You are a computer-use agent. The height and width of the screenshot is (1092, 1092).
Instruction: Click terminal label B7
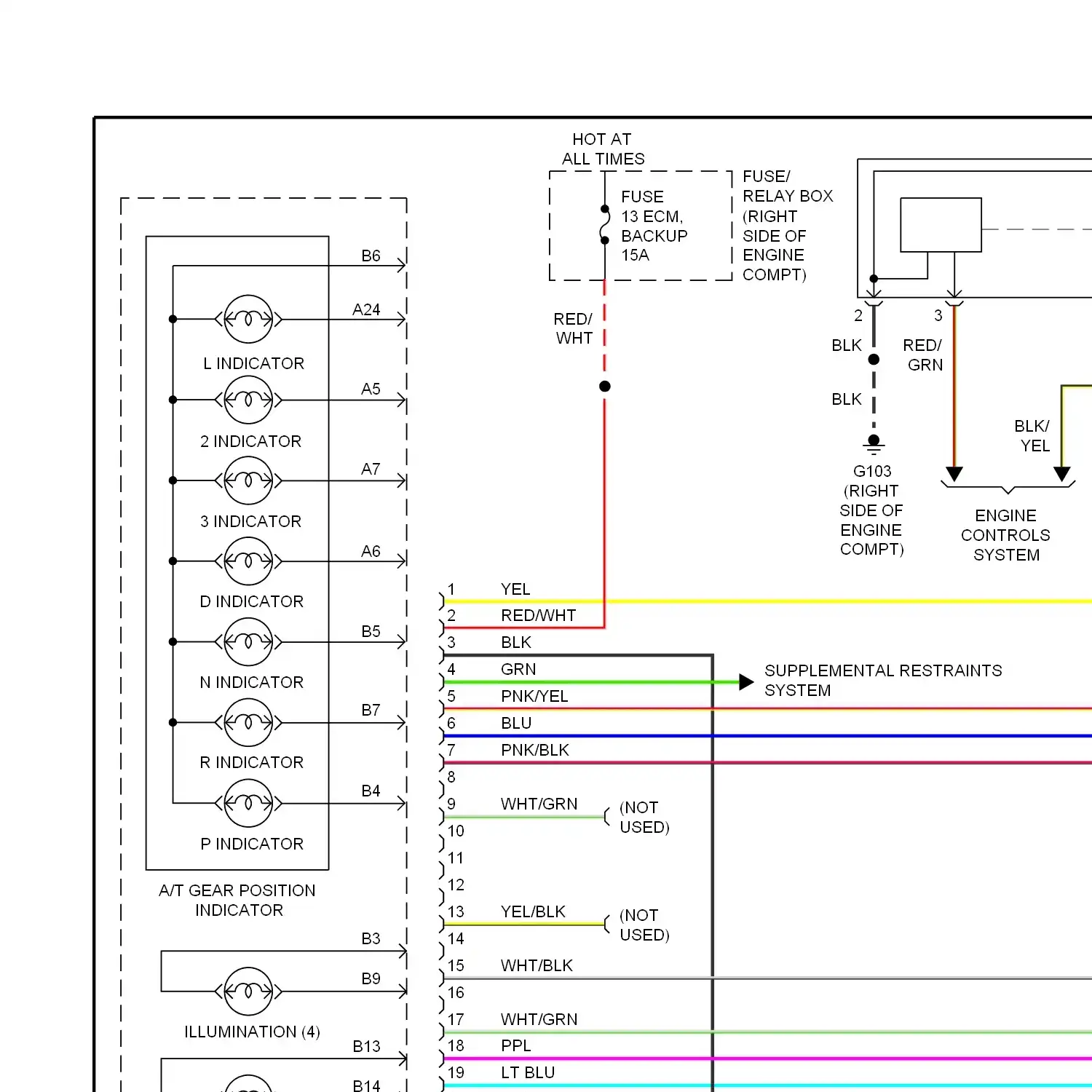pos(371,710)
